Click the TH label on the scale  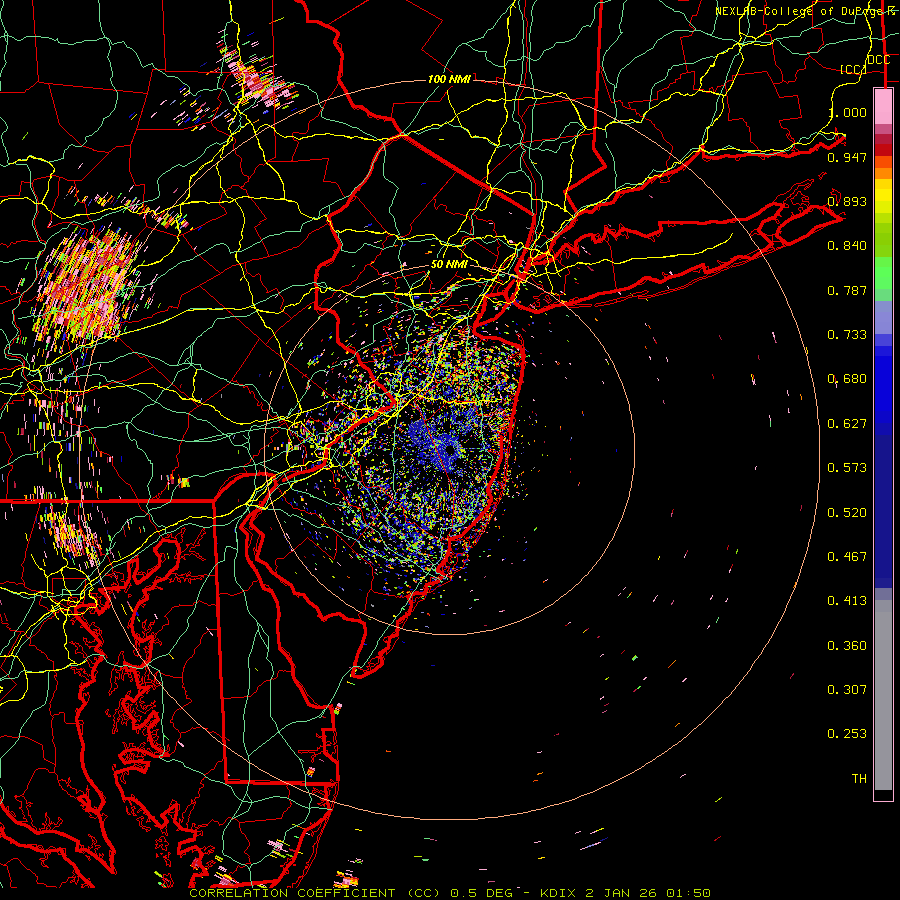point(859,779)
